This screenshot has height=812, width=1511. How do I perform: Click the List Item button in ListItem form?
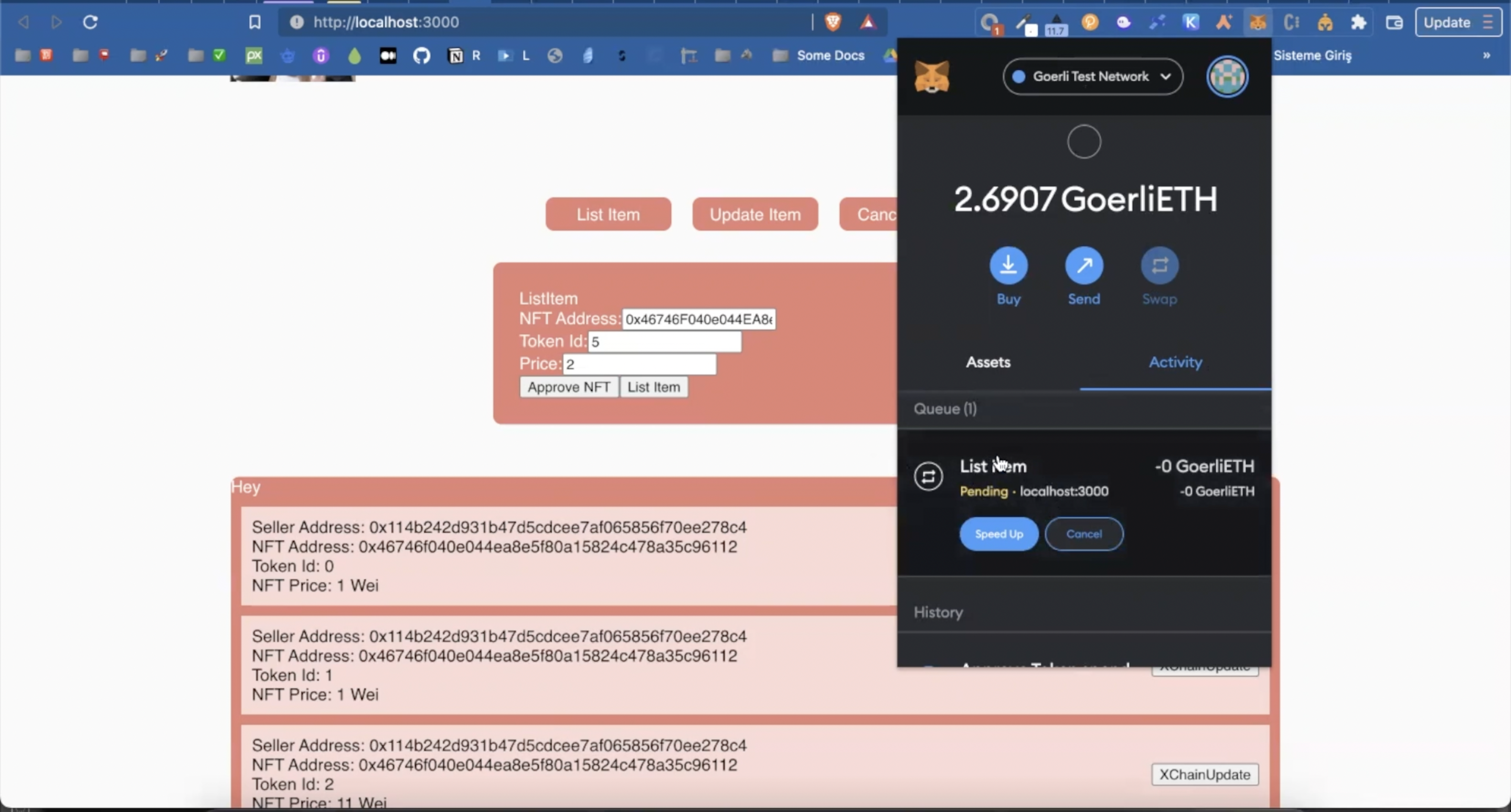point(652,387)
